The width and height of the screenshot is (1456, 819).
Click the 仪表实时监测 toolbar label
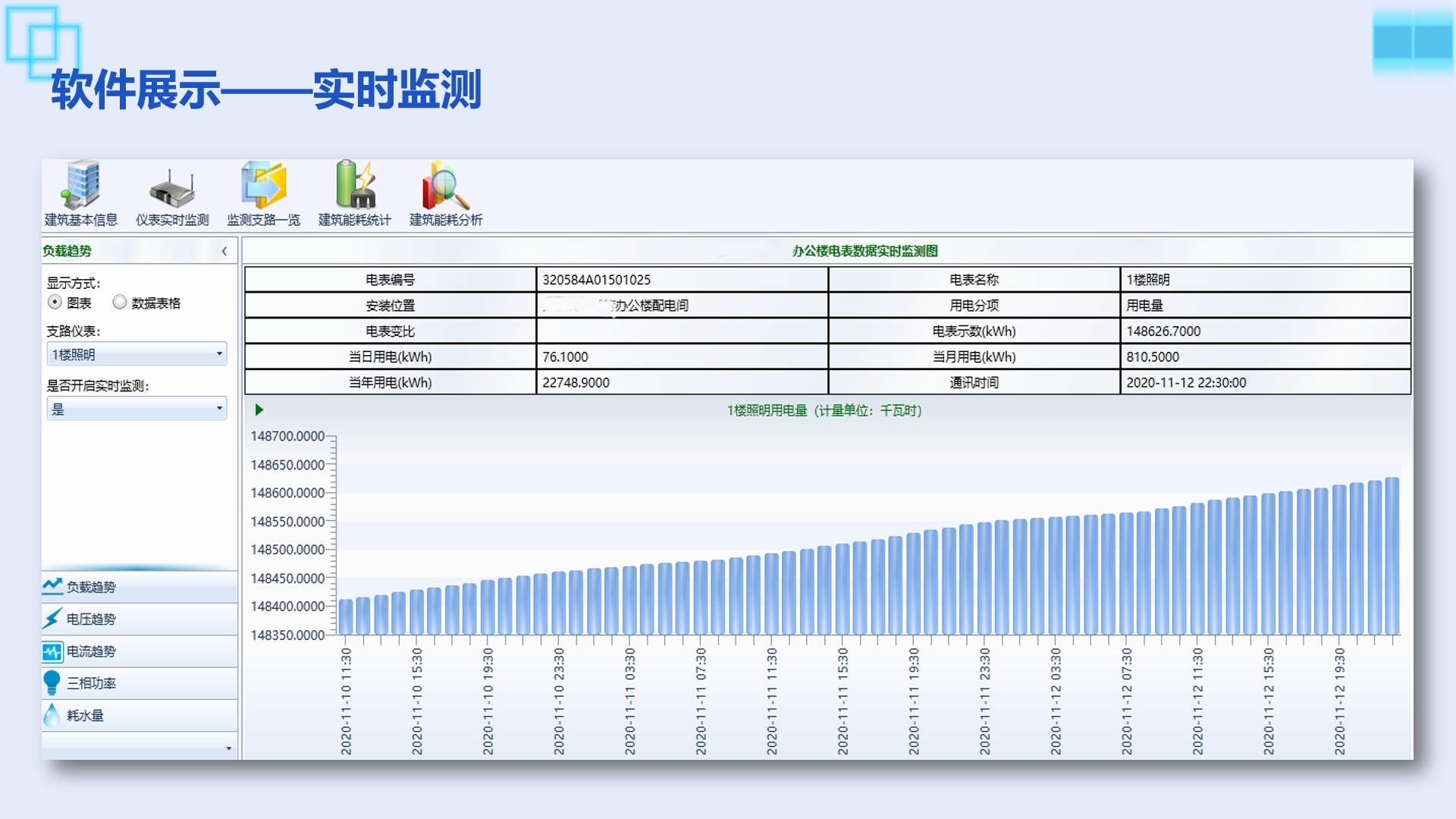pos(172,220)
